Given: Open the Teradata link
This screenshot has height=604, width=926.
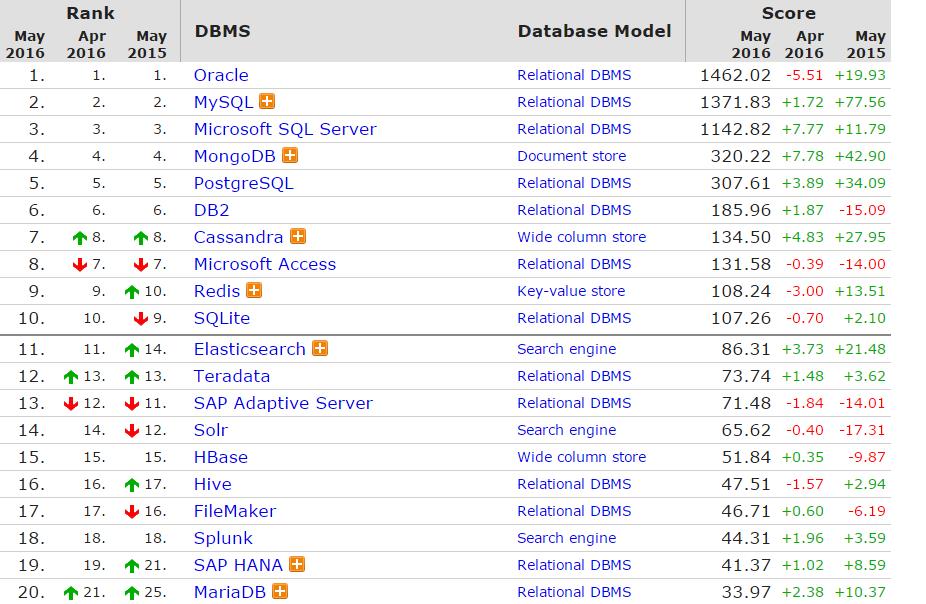Looking at the screenshot, I should [x=232, y=376].
